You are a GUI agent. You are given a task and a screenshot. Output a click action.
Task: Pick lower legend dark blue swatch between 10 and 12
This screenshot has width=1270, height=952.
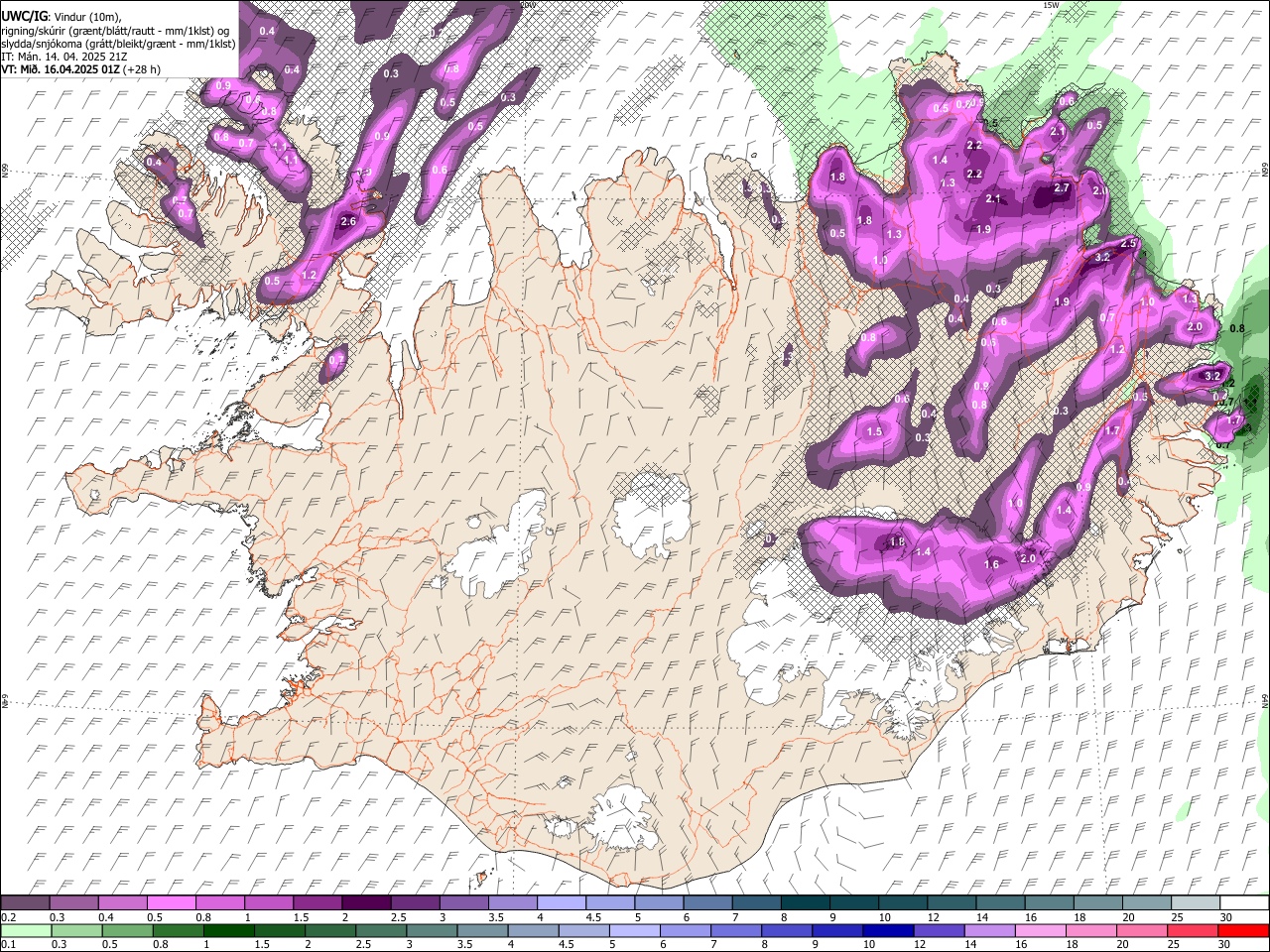pyautogui.click(x=888, y=930)
